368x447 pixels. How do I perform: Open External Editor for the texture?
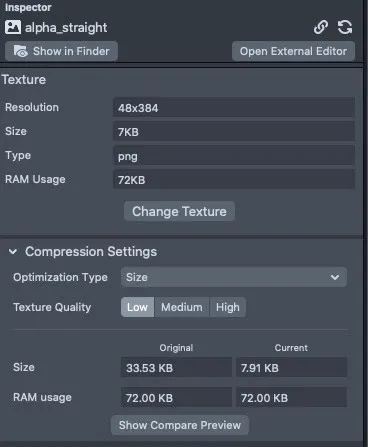pyautogui.click(x=293, y=51)
